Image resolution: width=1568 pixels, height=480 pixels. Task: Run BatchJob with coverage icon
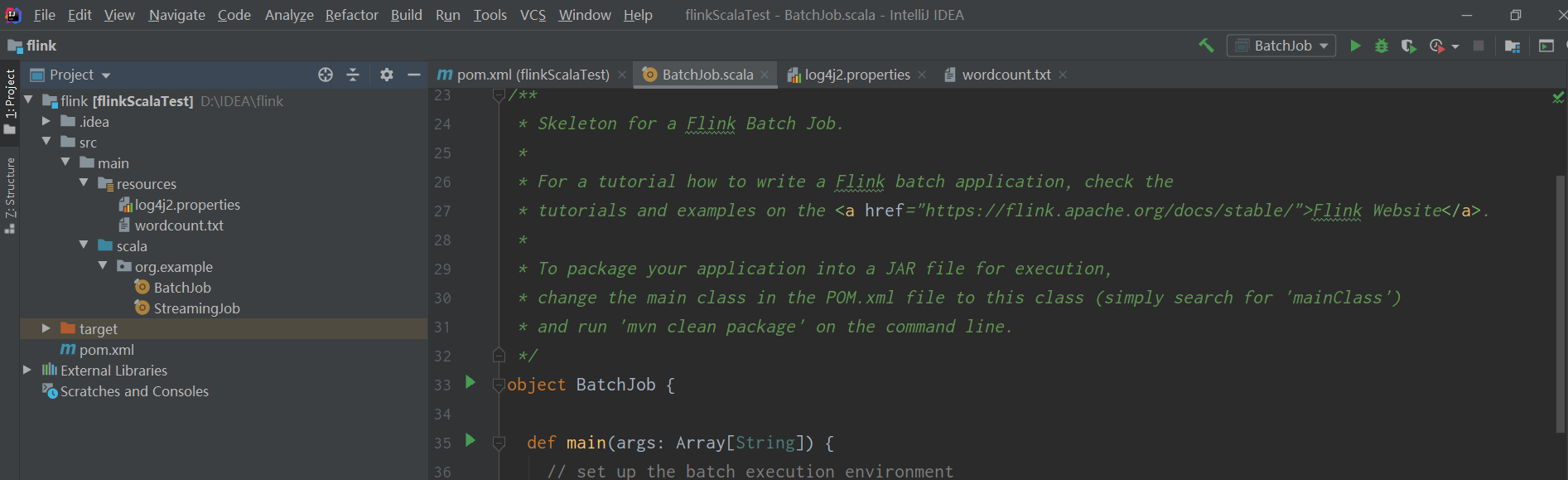pyautogui.click(x=1408, y=46)
